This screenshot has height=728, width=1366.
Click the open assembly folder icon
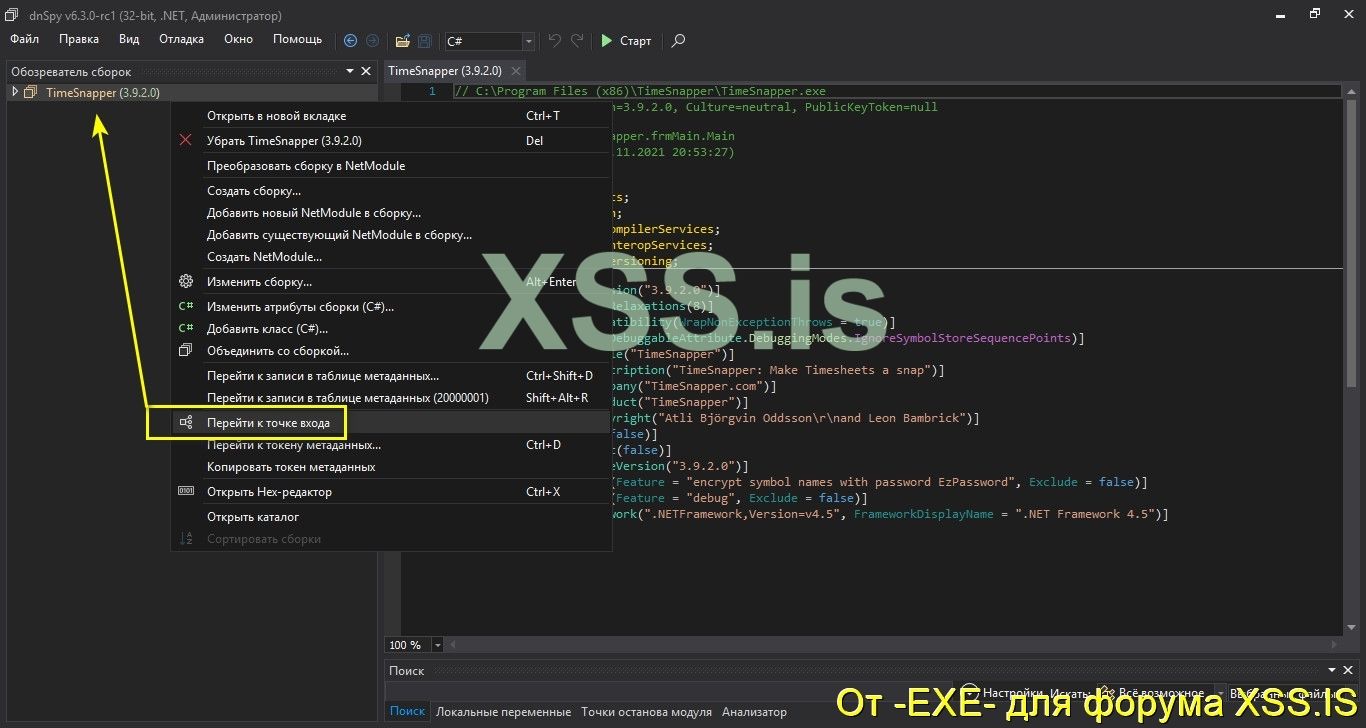pyautogui.click(x=403, y=40)
